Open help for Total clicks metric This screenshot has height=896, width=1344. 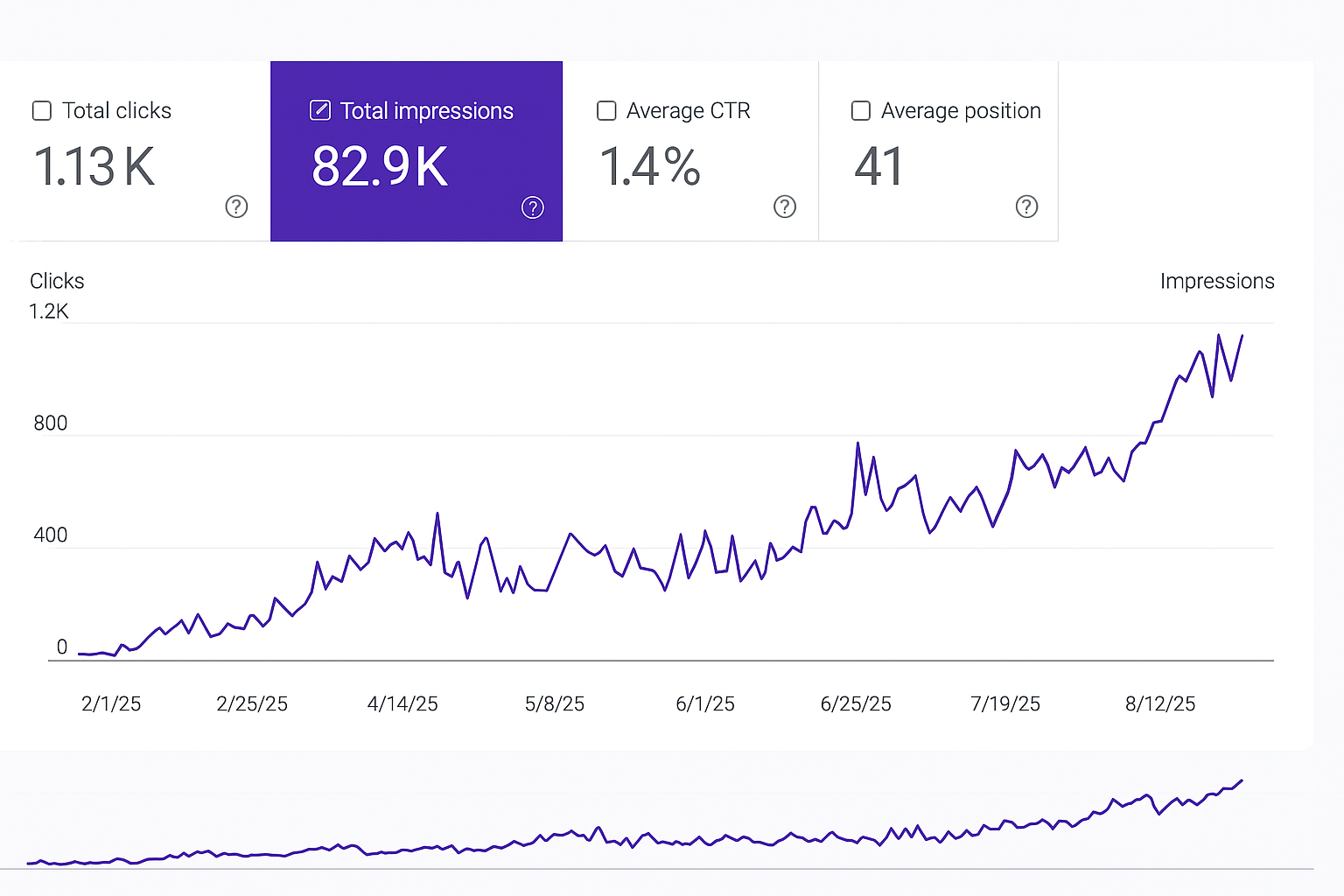point(236,207)
